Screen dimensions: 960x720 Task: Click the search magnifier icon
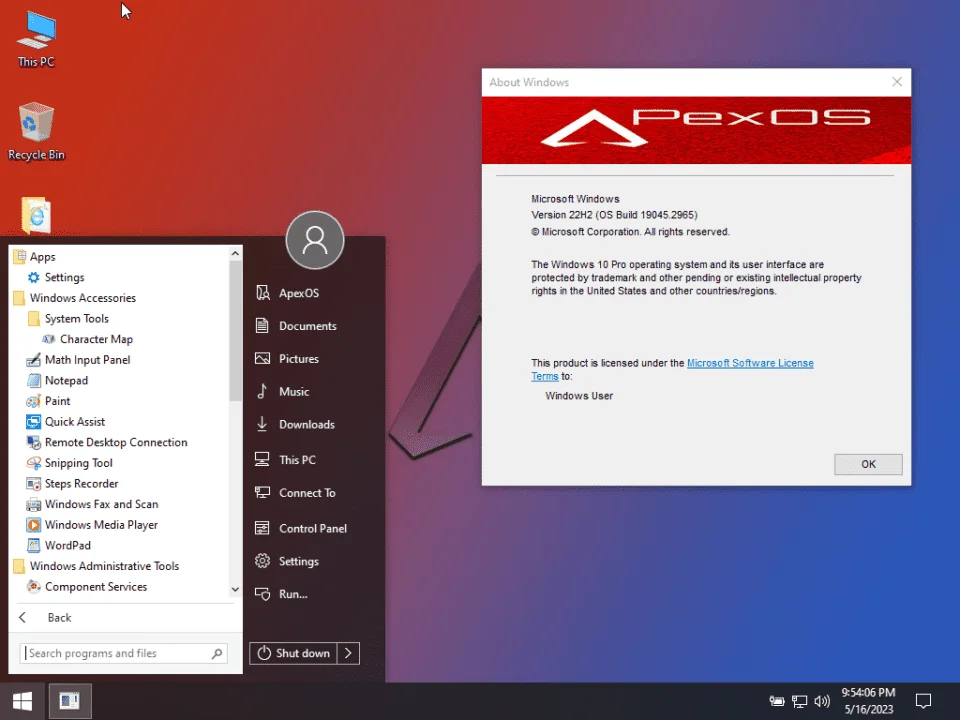[x=217, y=653]
